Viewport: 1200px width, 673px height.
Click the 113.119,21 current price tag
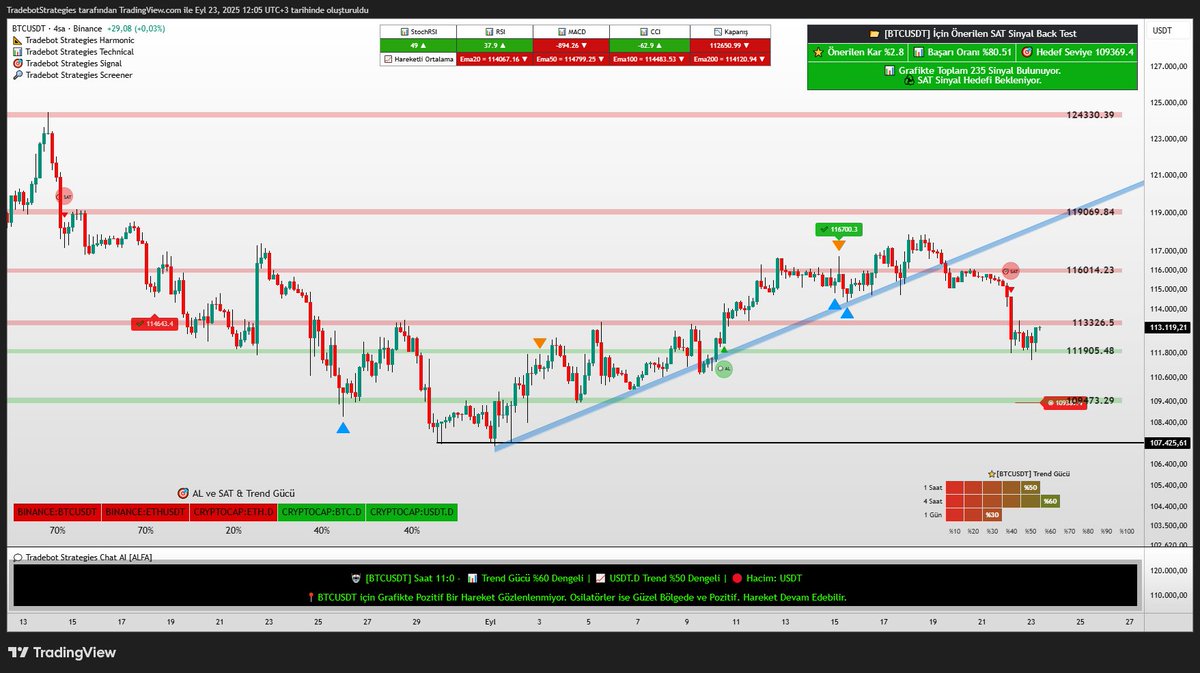click(x=1169, y=327)
